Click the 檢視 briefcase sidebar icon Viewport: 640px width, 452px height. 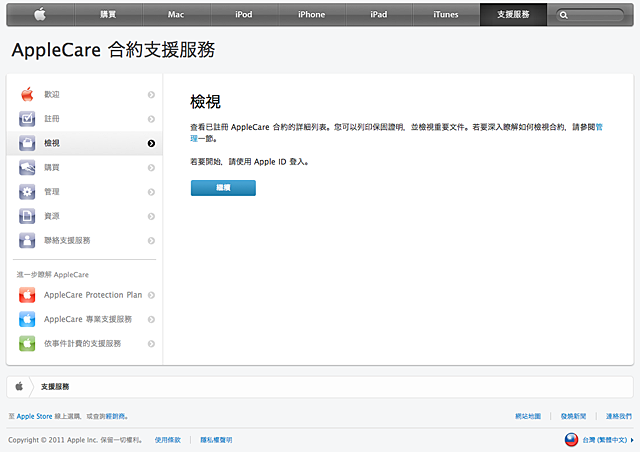[x=27, y=143]
